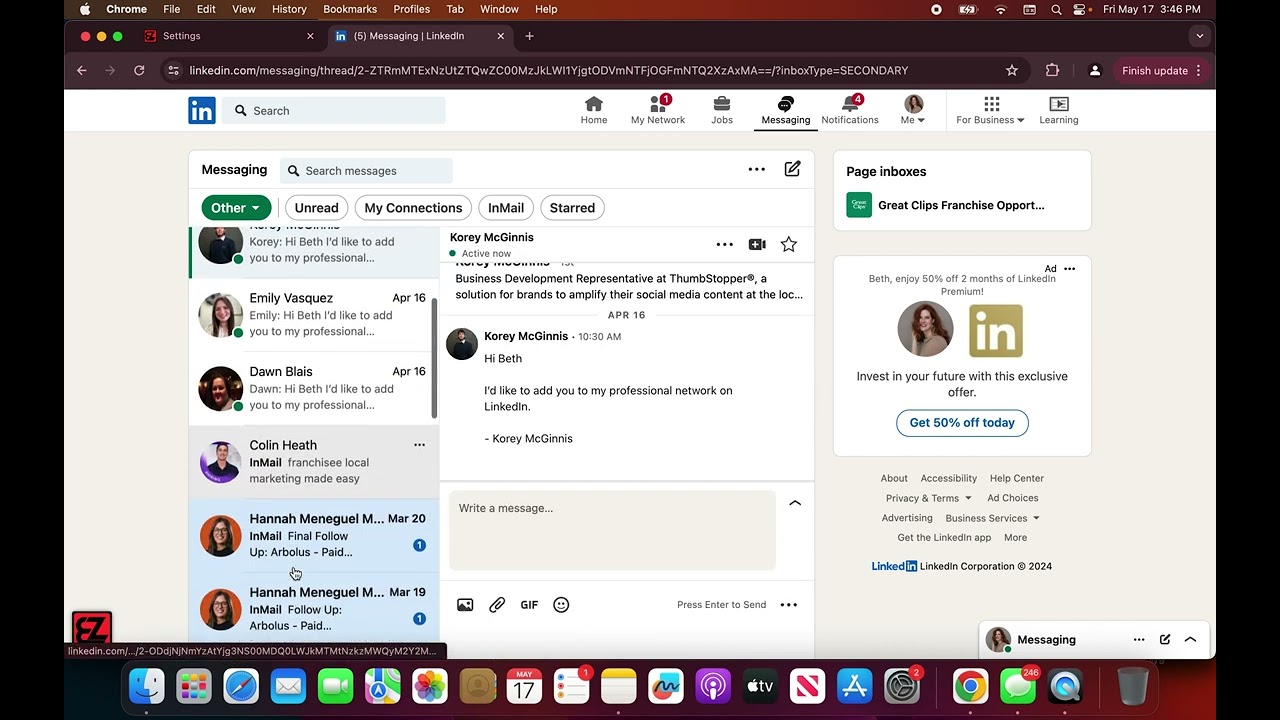Screen dimensions: 1280x720
Task: Open Dawn Blais conversation
Action: [314, 389]
